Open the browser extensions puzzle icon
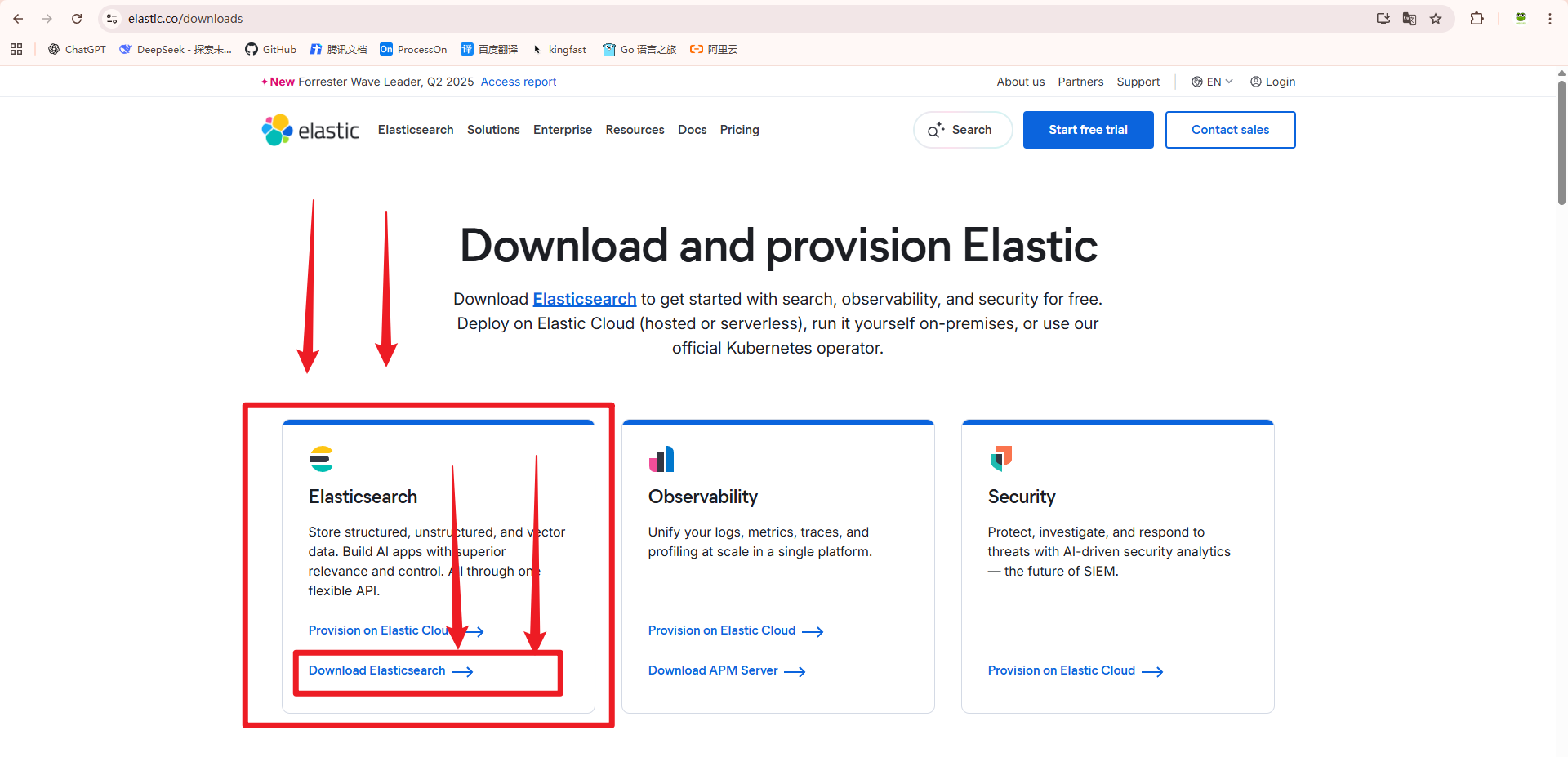Viewport: 1568px width, 757px height. pos(1477,19)
